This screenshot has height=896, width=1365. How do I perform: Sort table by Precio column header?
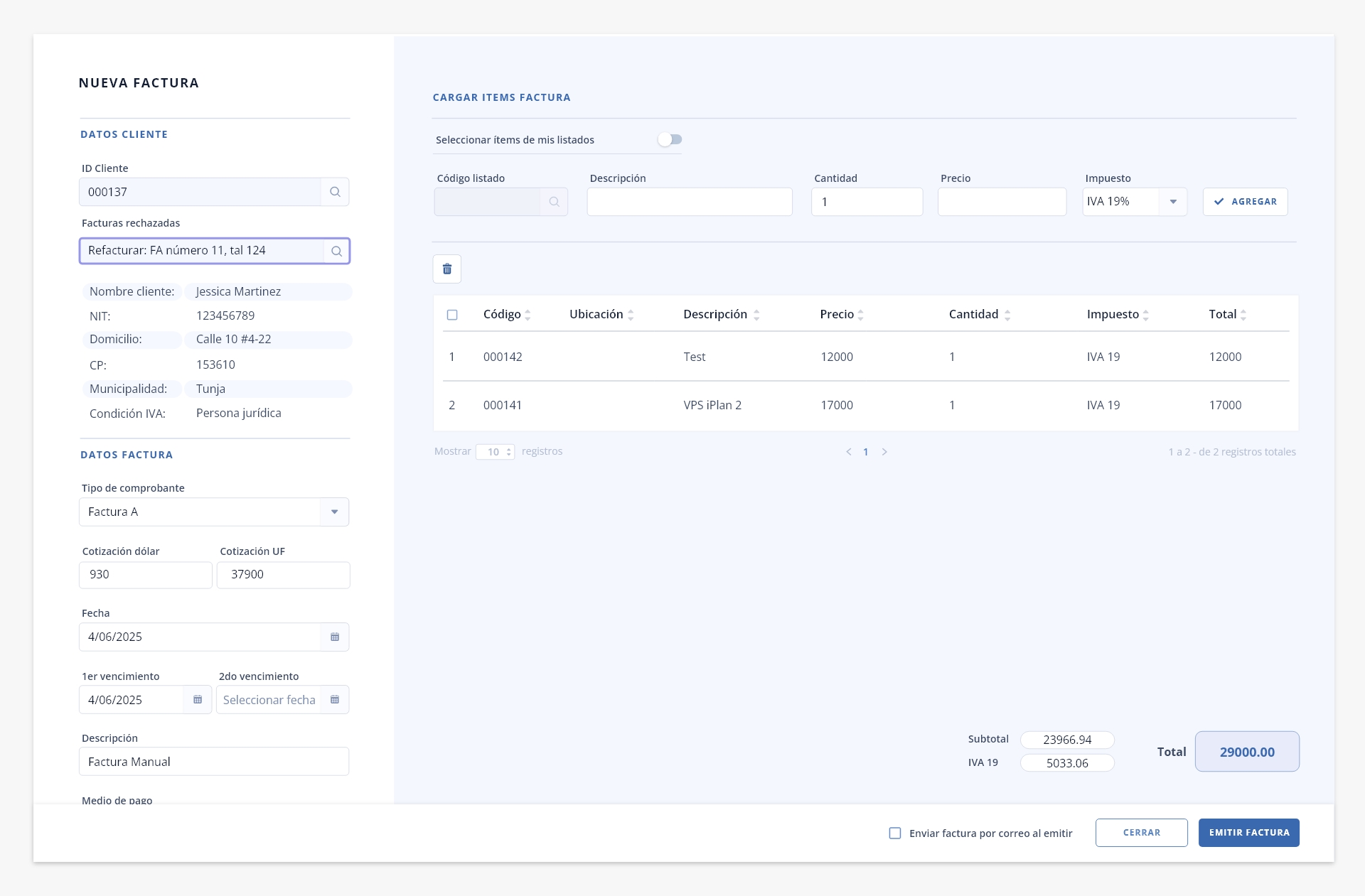coord(842,314)
